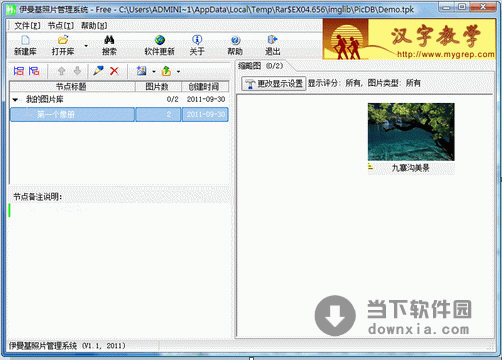Viewport: 502px width, 360px height.
Task: Select the 我的图片库 tree row
Action: click(x=119, y=99)
